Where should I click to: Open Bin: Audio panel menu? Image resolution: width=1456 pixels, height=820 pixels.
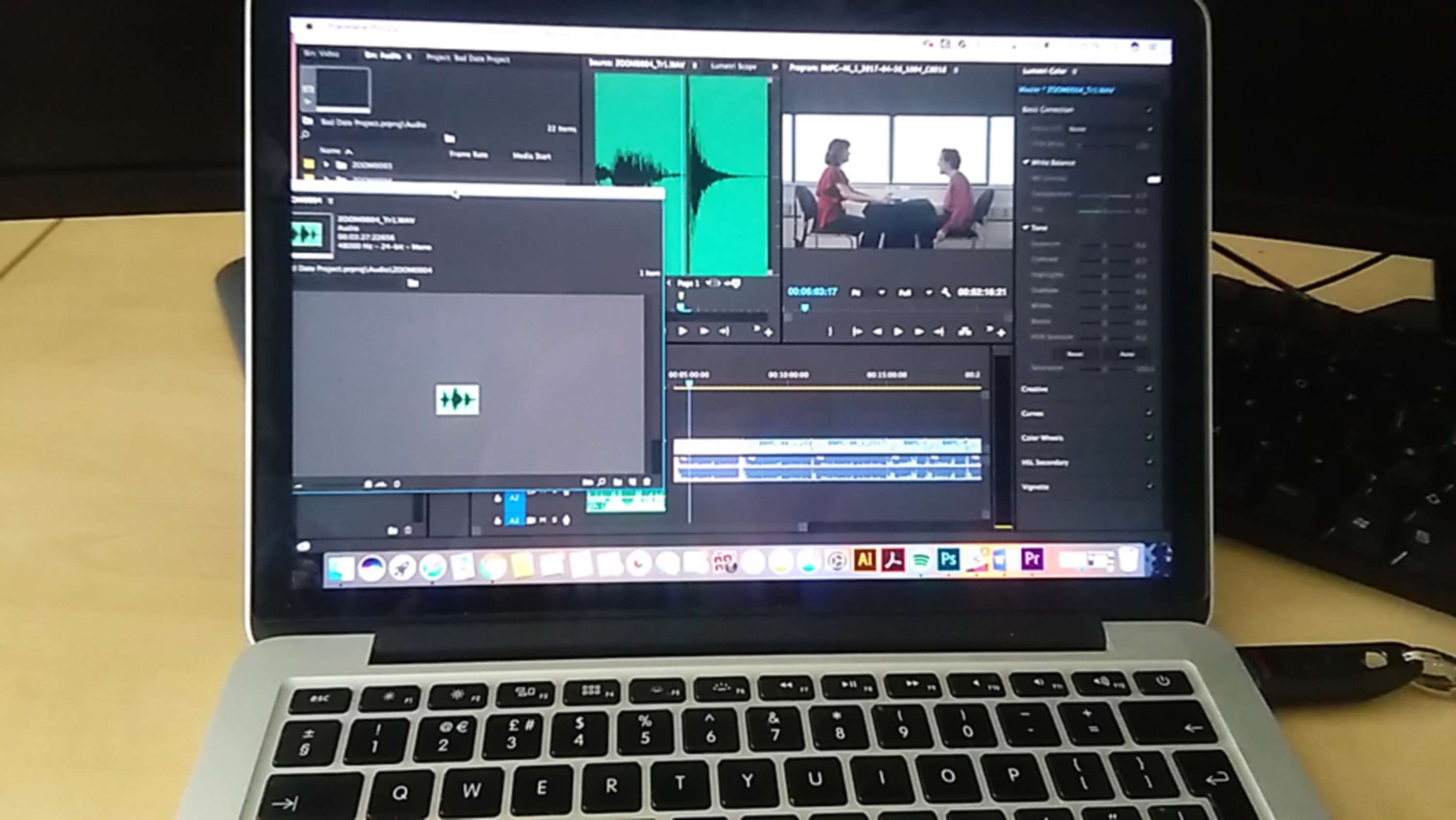tap(410, 56)
